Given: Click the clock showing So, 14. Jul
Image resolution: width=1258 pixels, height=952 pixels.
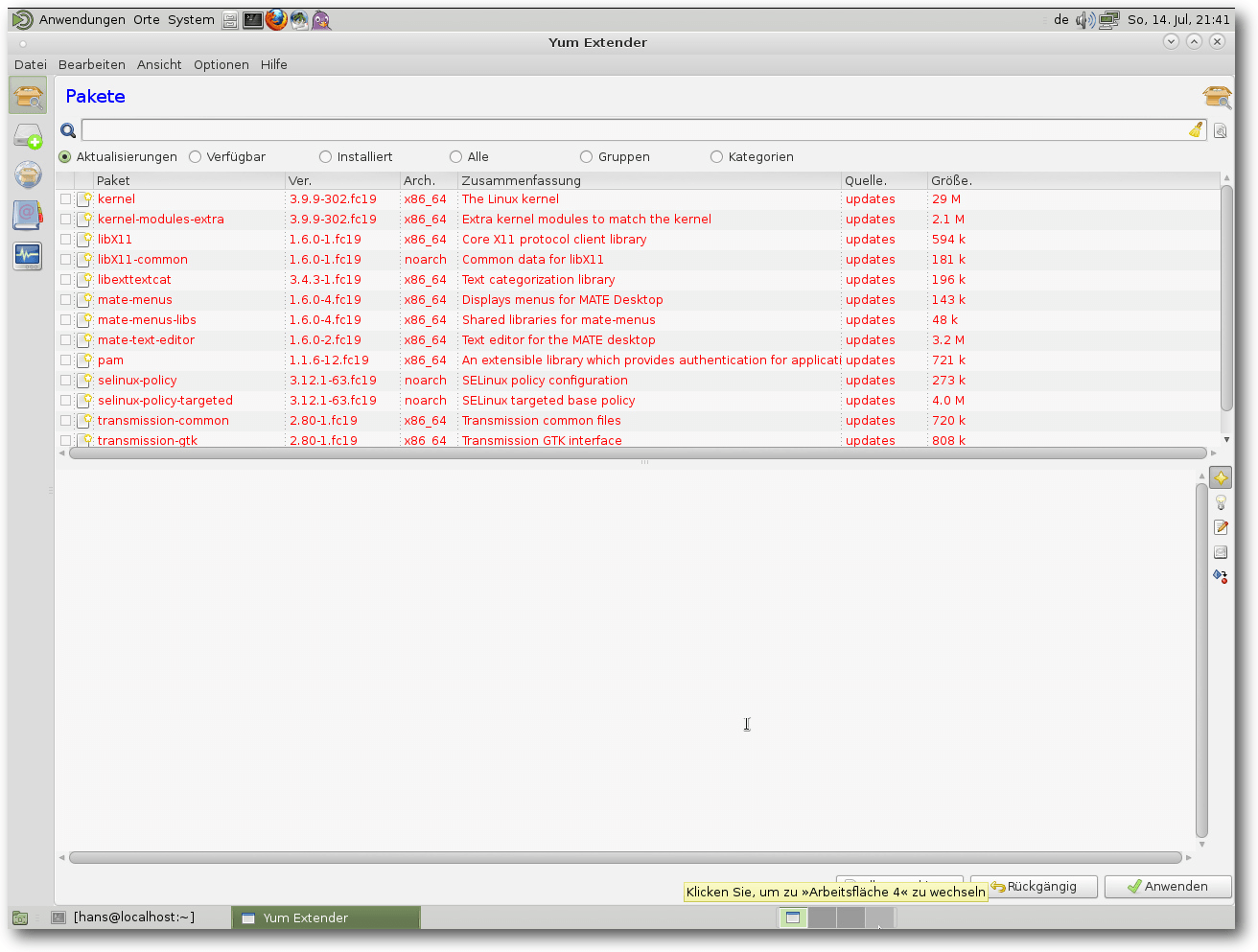Looking at the screenshot, I should click(1178, 20).
